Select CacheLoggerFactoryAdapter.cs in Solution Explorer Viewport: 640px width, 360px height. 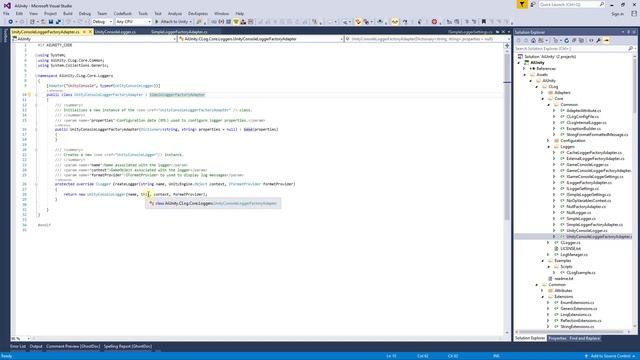tap(594, 153)
